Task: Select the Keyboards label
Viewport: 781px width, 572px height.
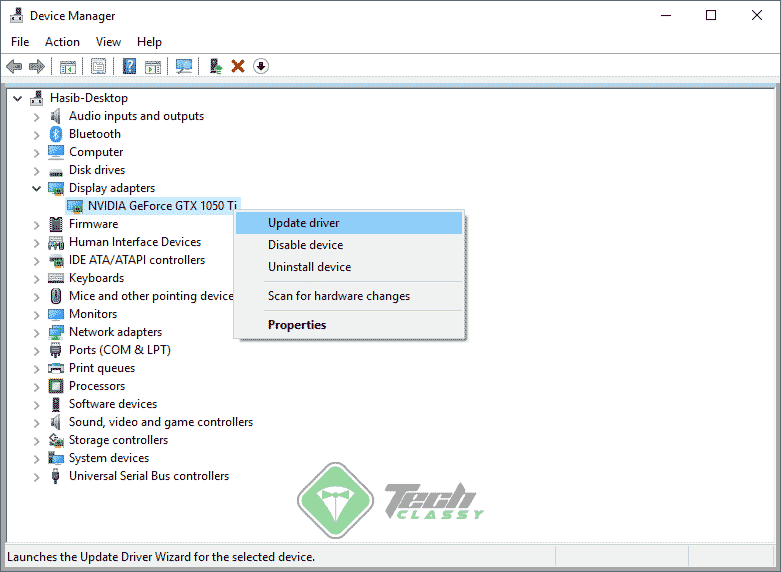Action: pos(97,278)
